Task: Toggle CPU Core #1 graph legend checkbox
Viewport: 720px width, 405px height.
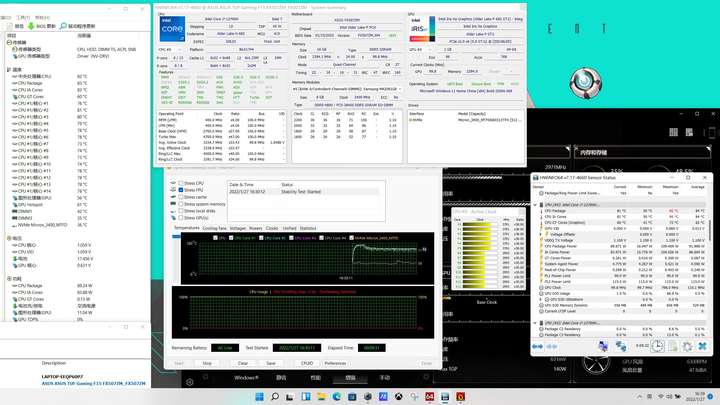Action: pyautogui.click(x=231, y=238)
